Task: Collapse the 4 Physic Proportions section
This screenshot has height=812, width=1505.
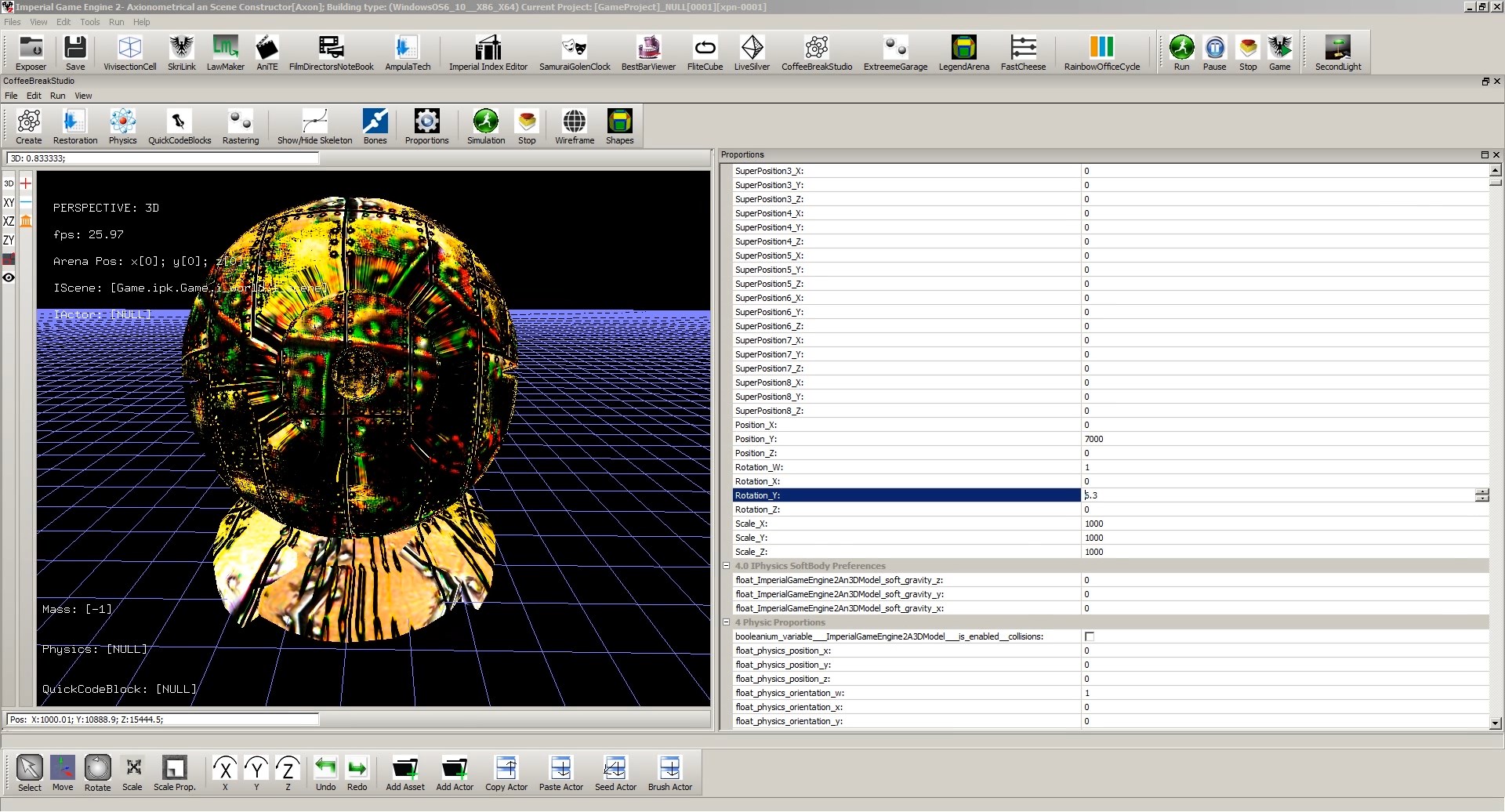Action: click(726, 622)
